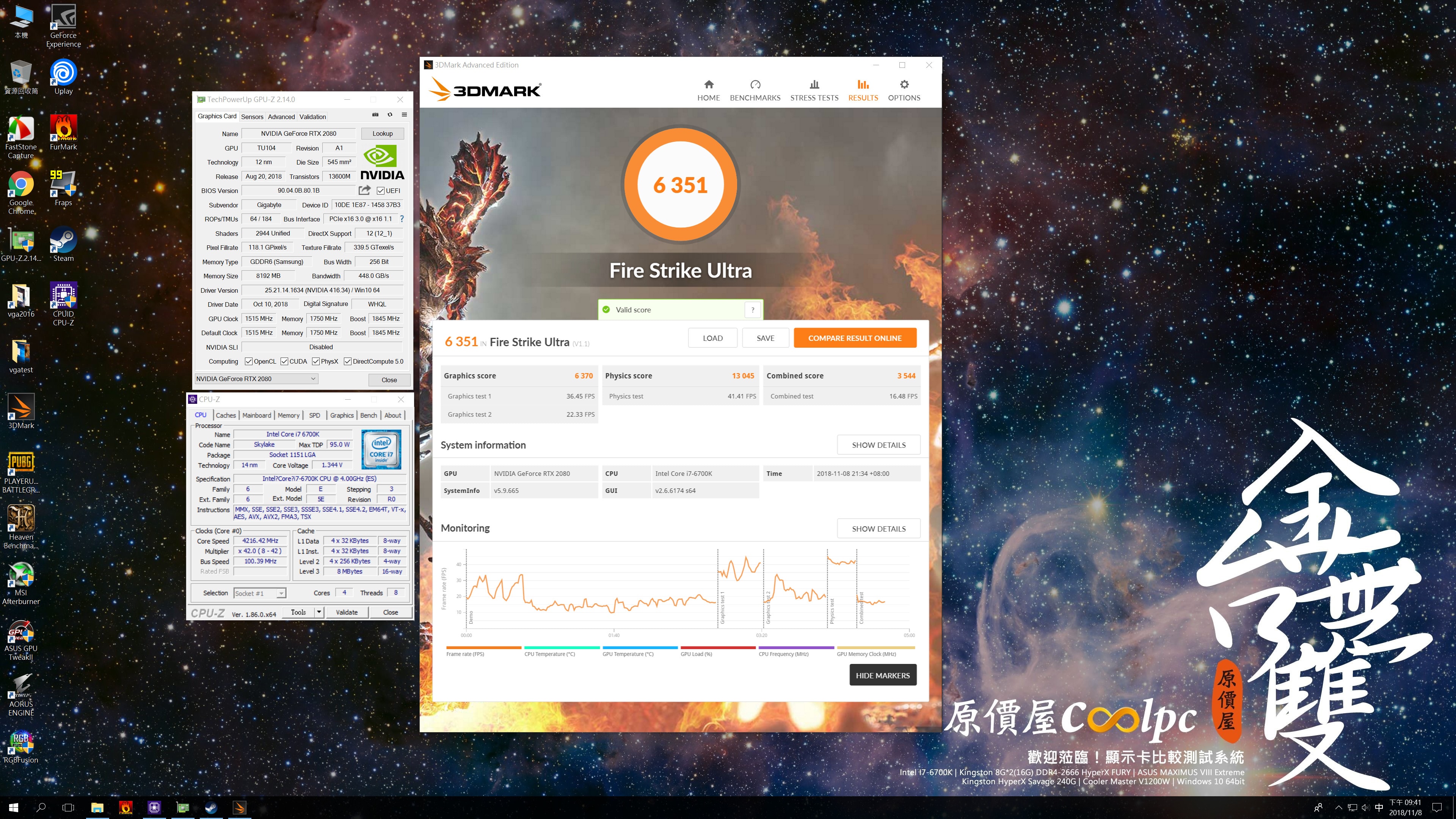Toggle the OpenCL checkbox

pos(249,362)
